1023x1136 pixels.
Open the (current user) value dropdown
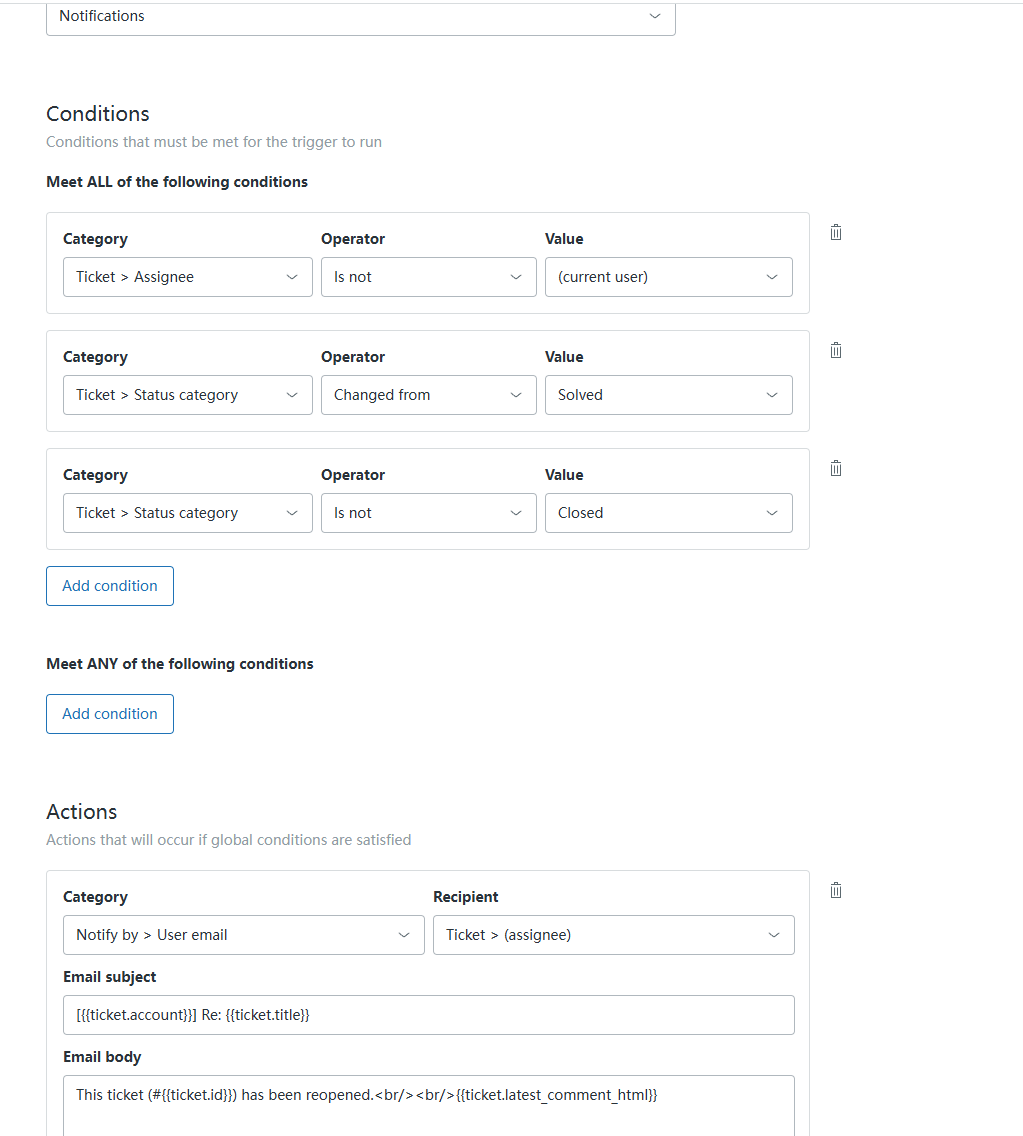click(668, 277)
